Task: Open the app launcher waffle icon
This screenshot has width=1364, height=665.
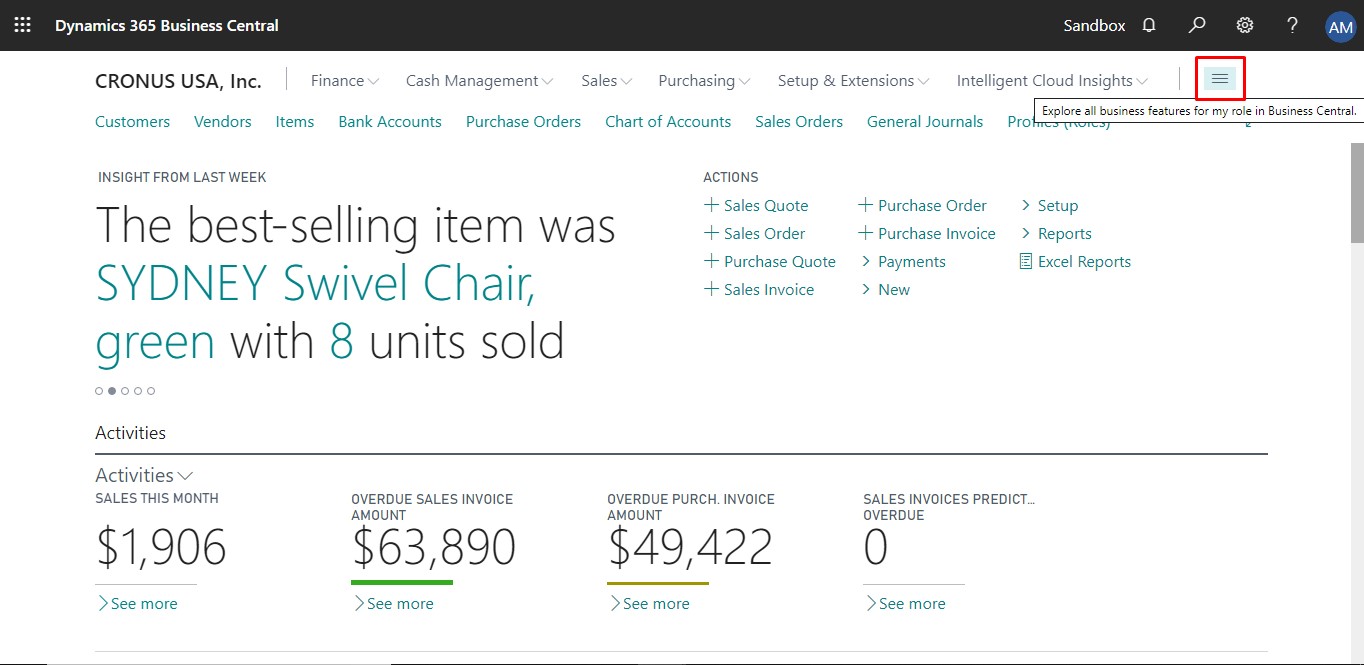Action: [22, 26]
